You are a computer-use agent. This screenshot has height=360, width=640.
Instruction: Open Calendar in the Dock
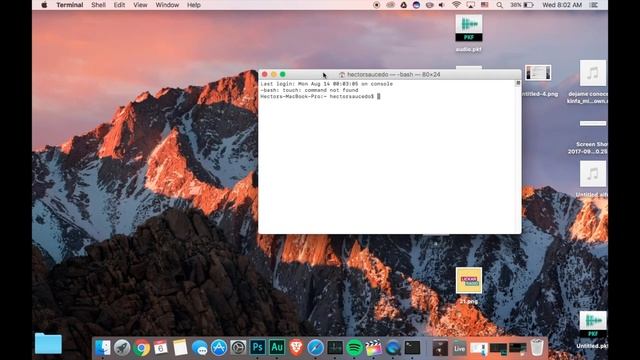point(160,348)
